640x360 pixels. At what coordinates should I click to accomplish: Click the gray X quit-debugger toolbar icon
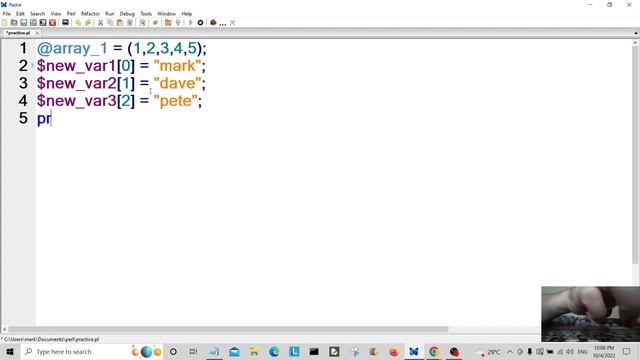pyautogui.click(x=232, y=23)
